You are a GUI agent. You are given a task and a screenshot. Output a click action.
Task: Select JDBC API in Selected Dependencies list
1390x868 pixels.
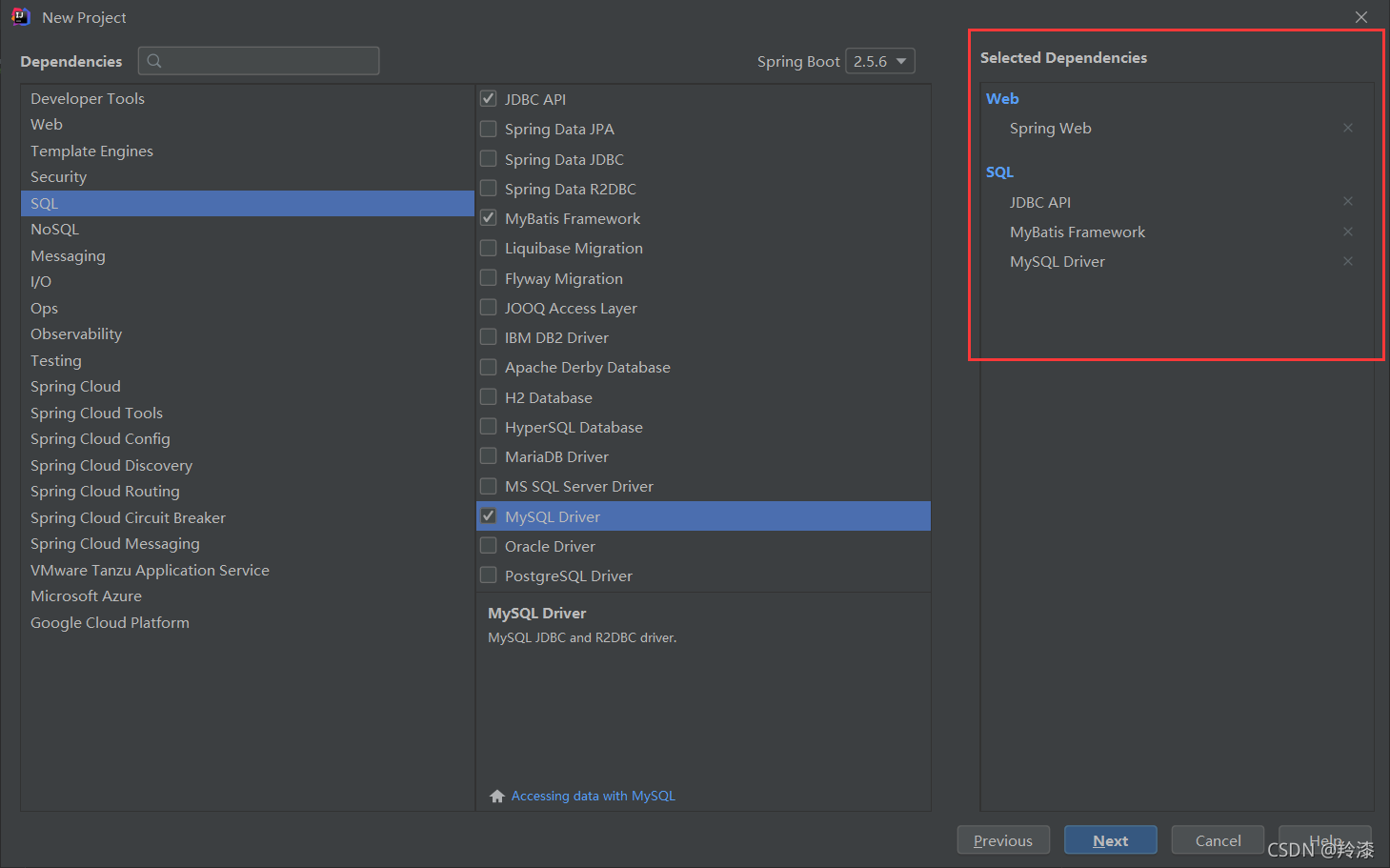(x=1040, y=202)
